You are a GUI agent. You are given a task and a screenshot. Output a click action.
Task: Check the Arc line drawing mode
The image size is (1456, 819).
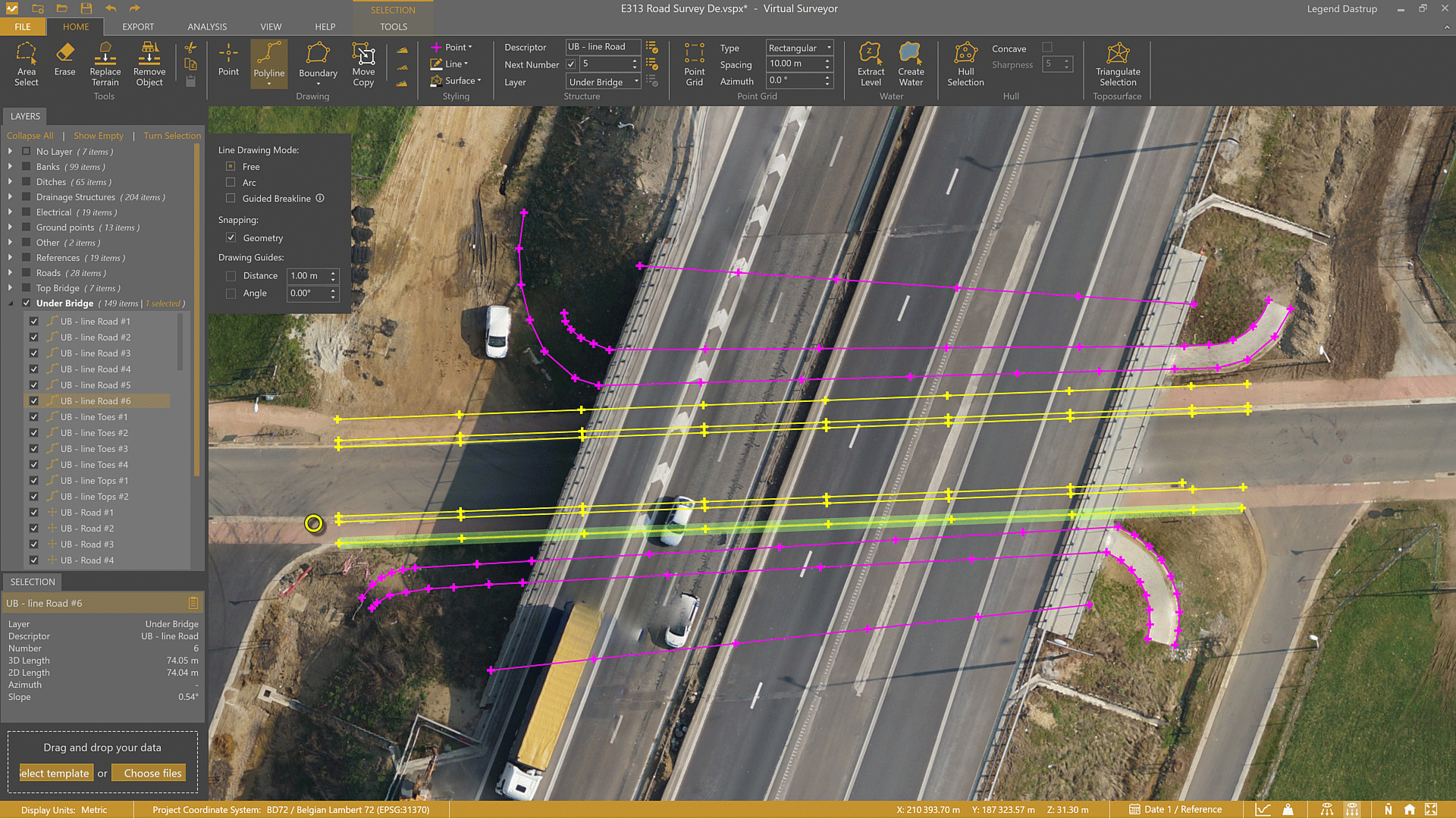coord(231,182)
